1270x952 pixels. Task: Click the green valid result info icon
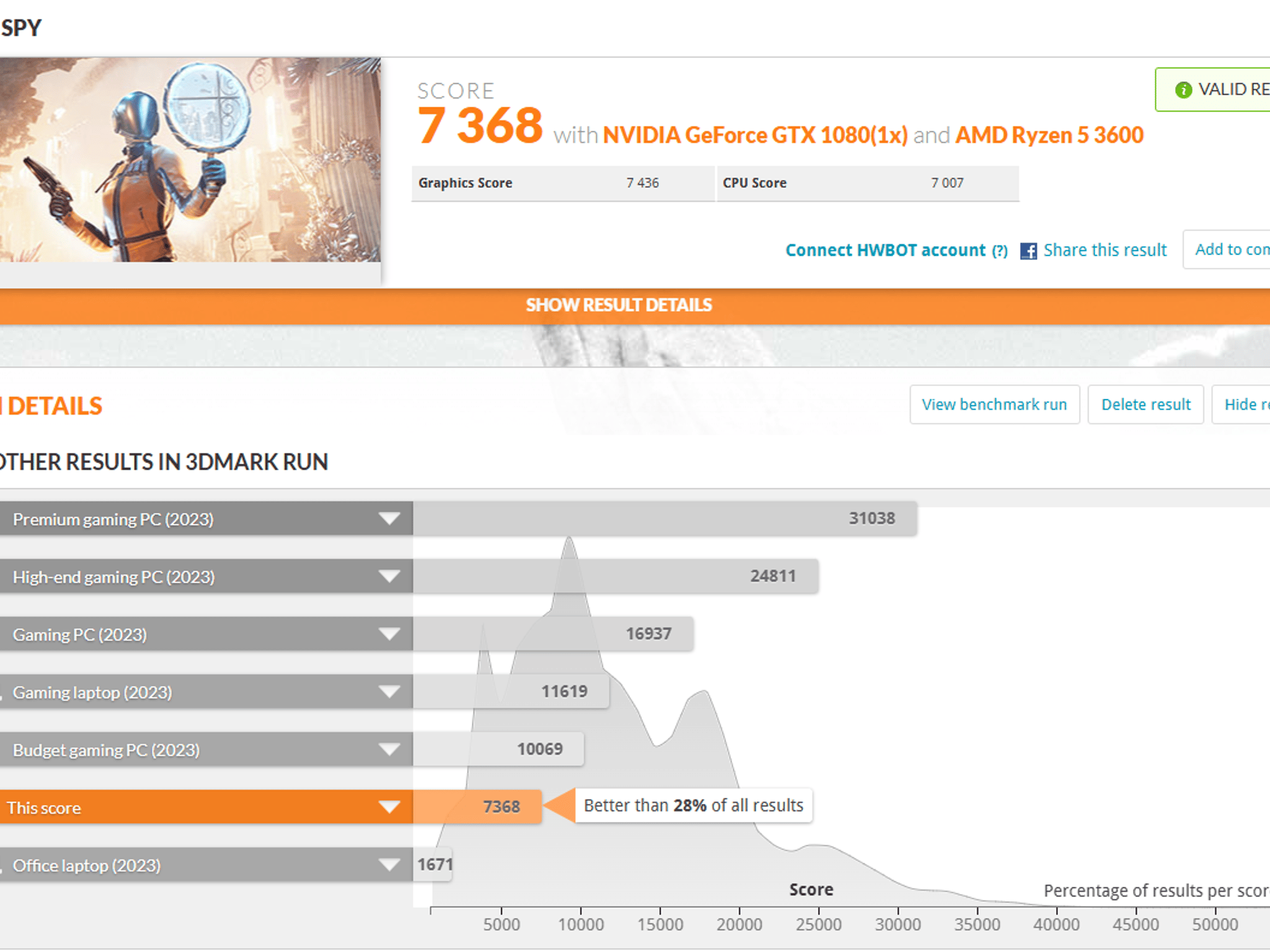pyautogui.click(x=1183, y=90)
